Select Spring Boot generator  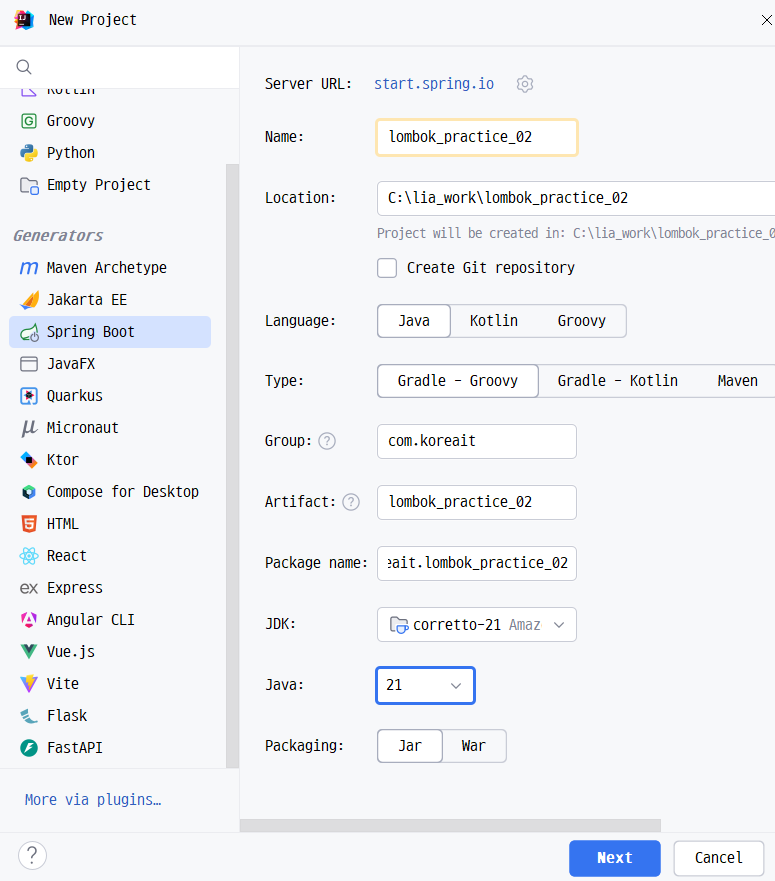(110, 332)
